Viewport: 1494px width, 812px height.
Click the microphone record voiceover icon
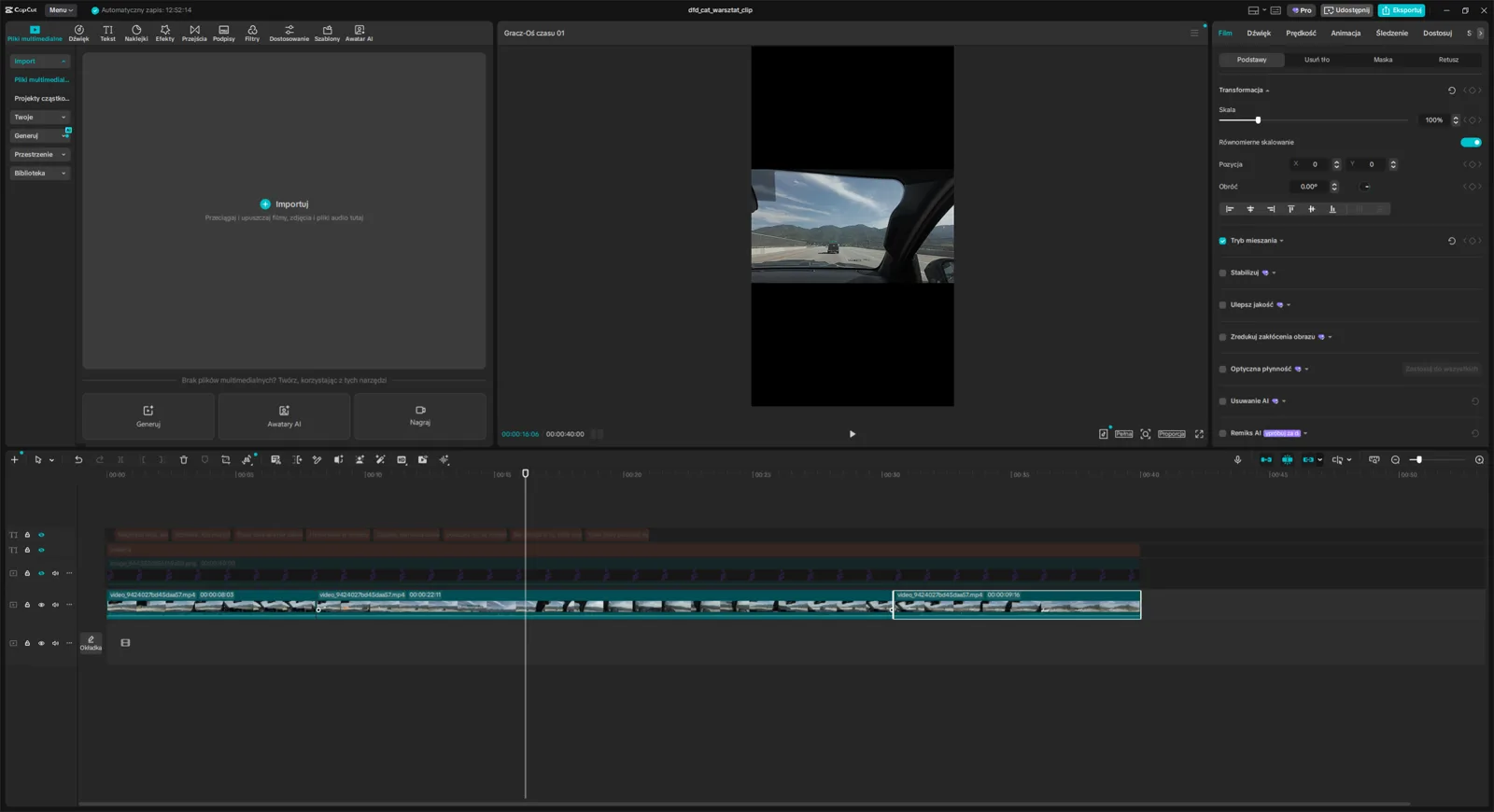point(1238,460)
